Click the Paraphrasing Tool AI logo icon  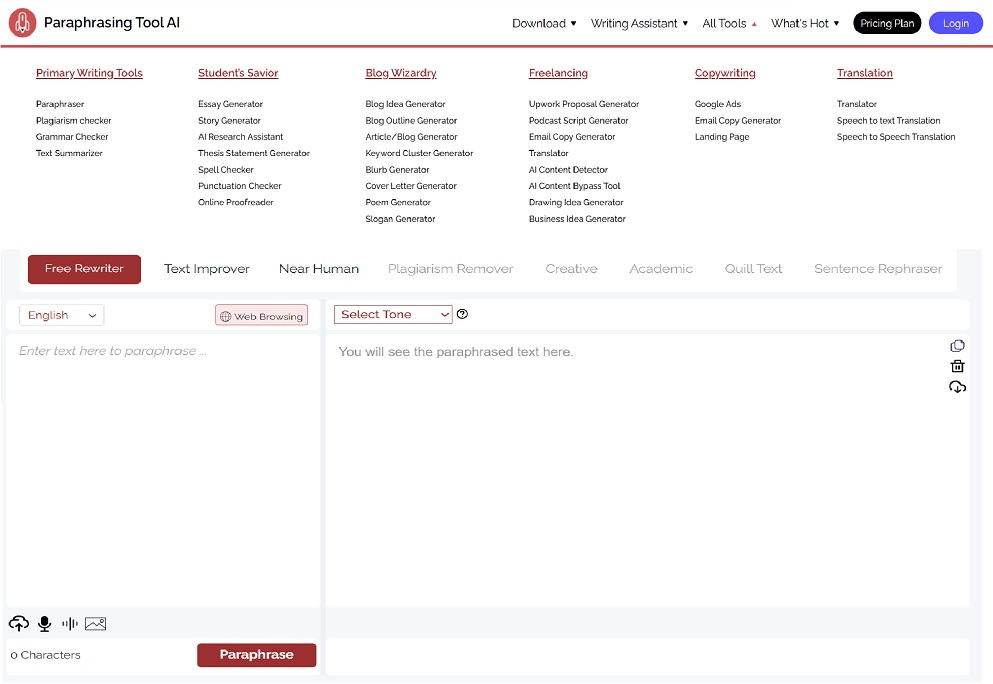22,23
